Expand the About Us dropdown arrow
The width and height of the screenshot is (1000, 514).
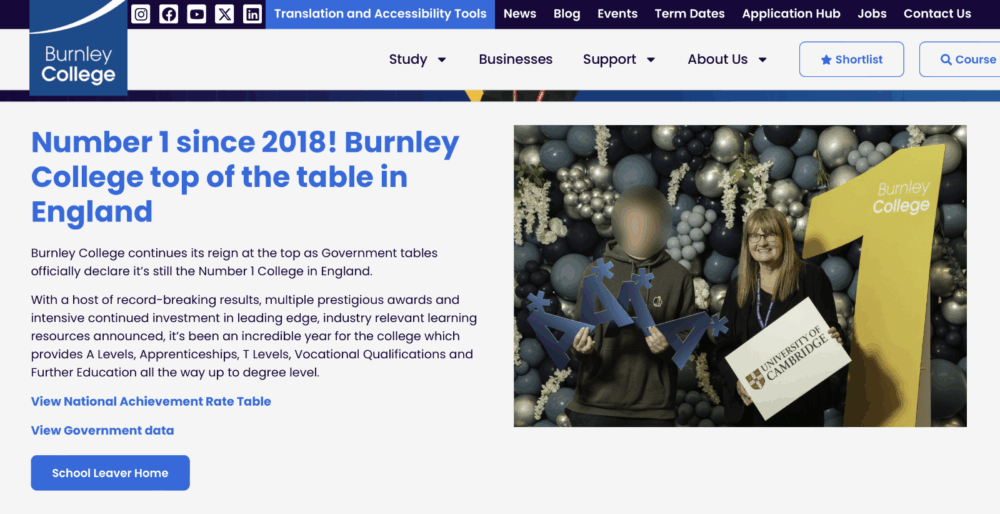[762, 59]
